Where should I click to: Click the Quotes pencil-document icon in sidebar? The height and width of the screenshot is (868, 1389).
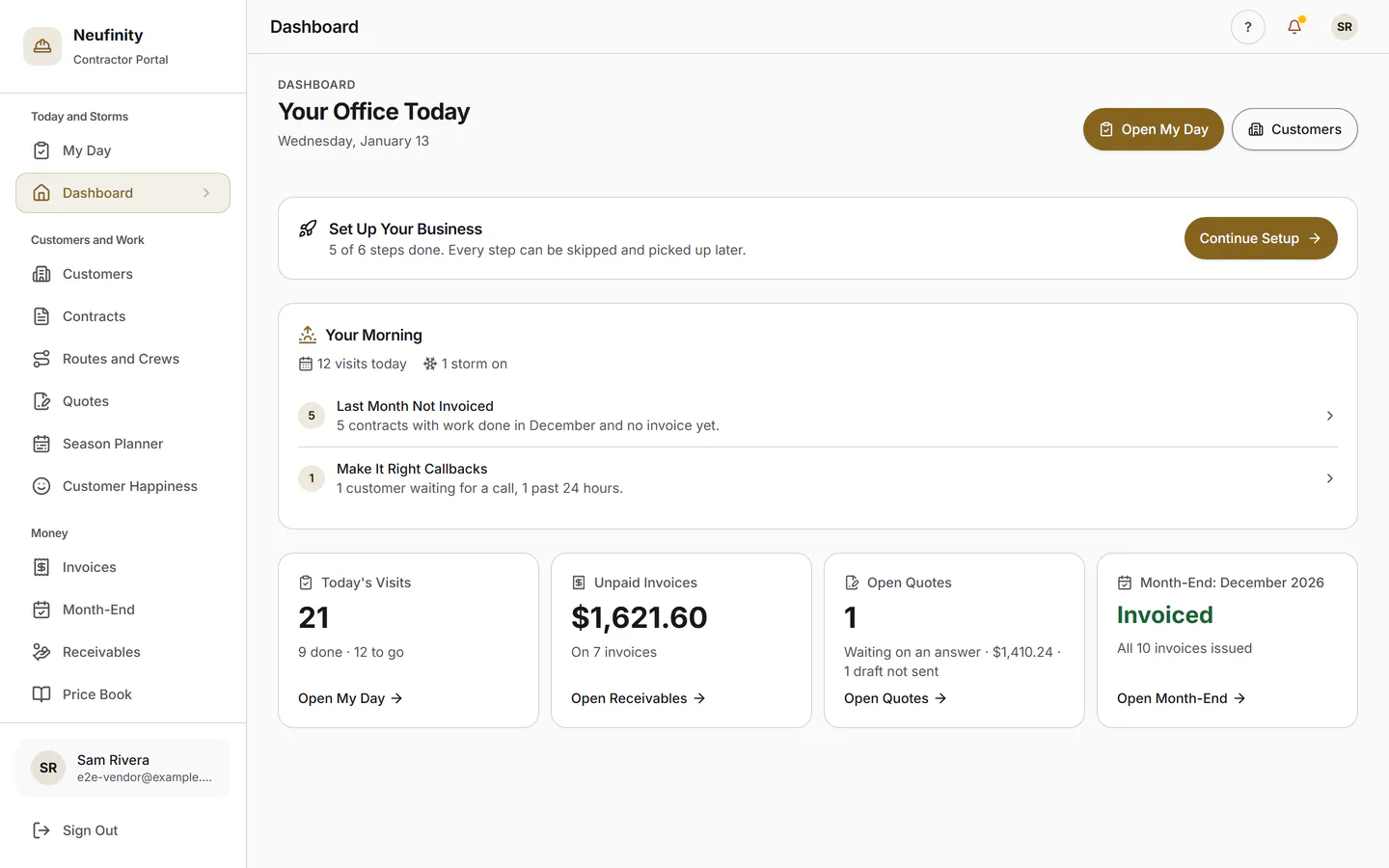41,401
